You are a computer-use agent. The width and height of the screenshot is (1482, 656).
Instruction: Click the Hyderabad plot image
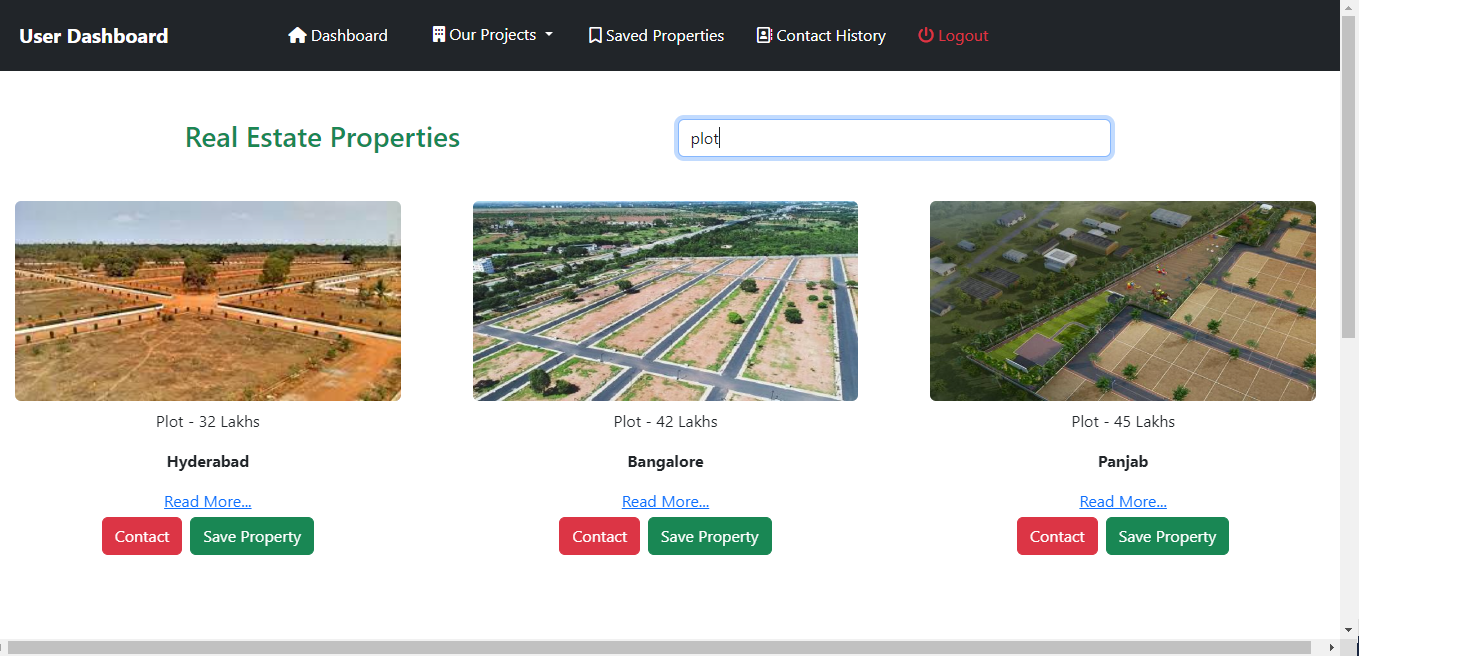207,300
